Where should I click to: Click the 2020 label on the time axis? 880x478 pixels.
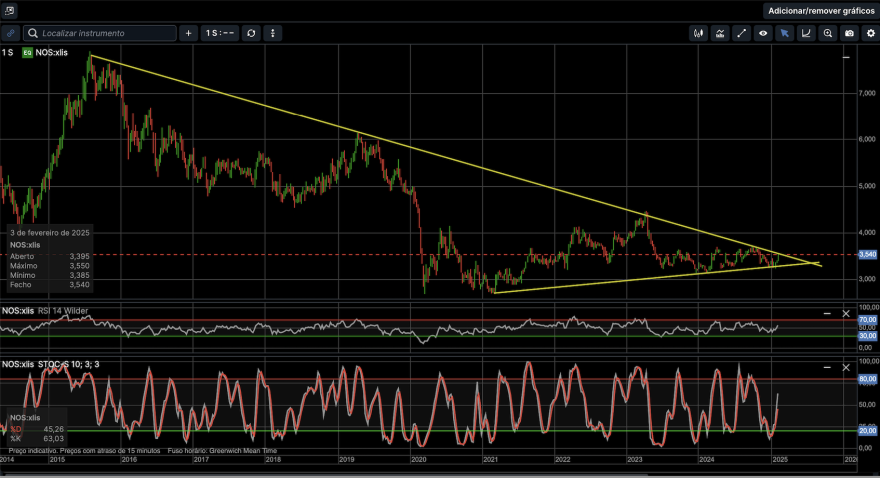coord(419,459)
